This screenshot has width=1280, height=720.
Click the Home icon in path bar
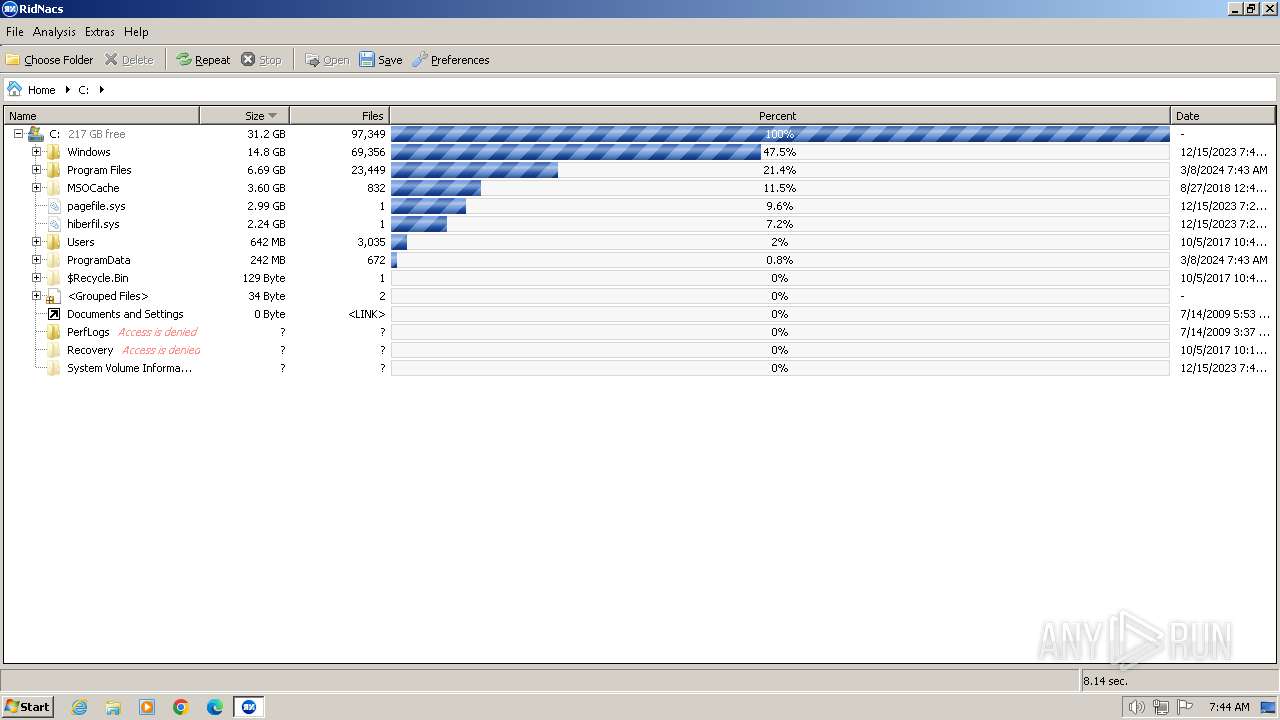click(15, 89)
